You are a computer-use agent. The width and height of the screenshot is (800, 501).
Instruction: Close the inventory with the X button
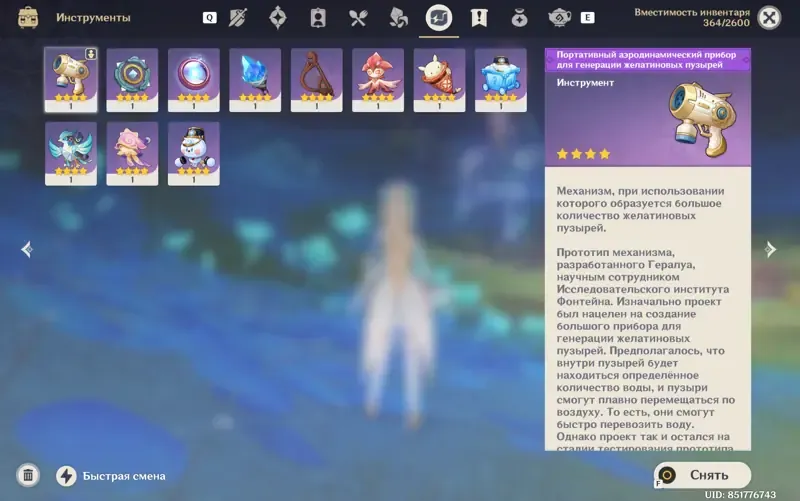pos(769,18)
